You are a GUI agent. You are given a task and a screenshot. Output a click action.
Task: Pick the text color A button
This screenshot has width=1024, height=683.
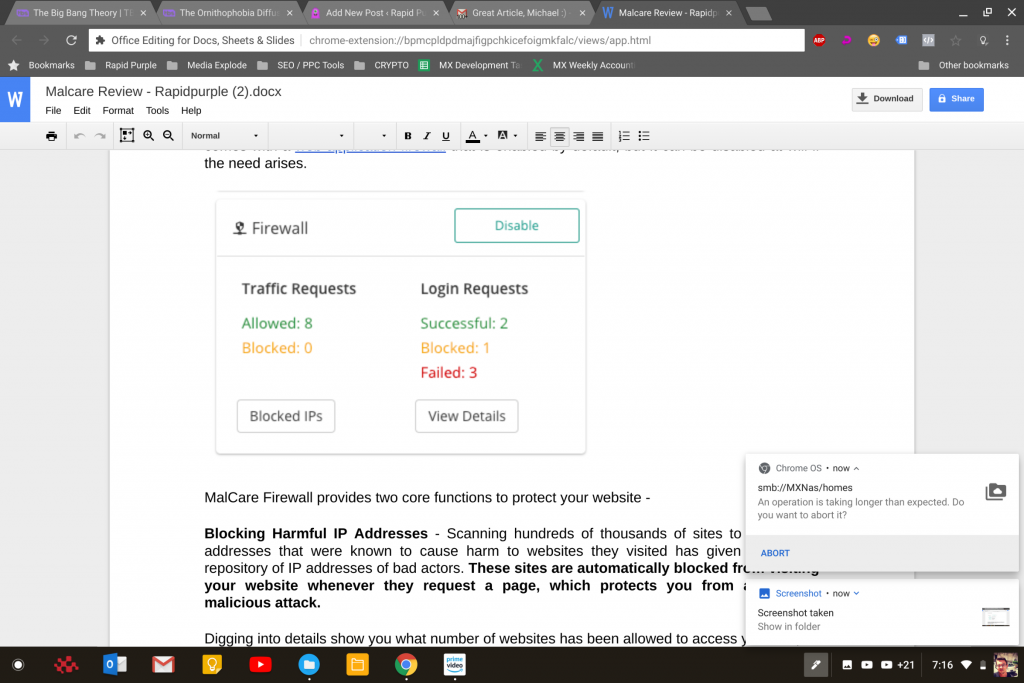[472, 136]
